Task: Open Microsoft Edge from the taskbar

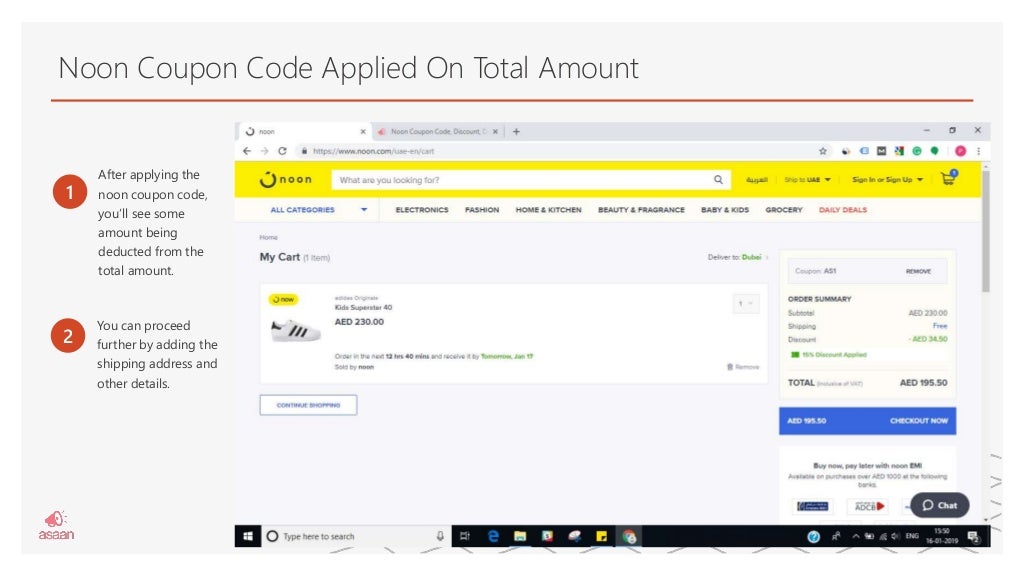Action: click(x=493, y=536)
